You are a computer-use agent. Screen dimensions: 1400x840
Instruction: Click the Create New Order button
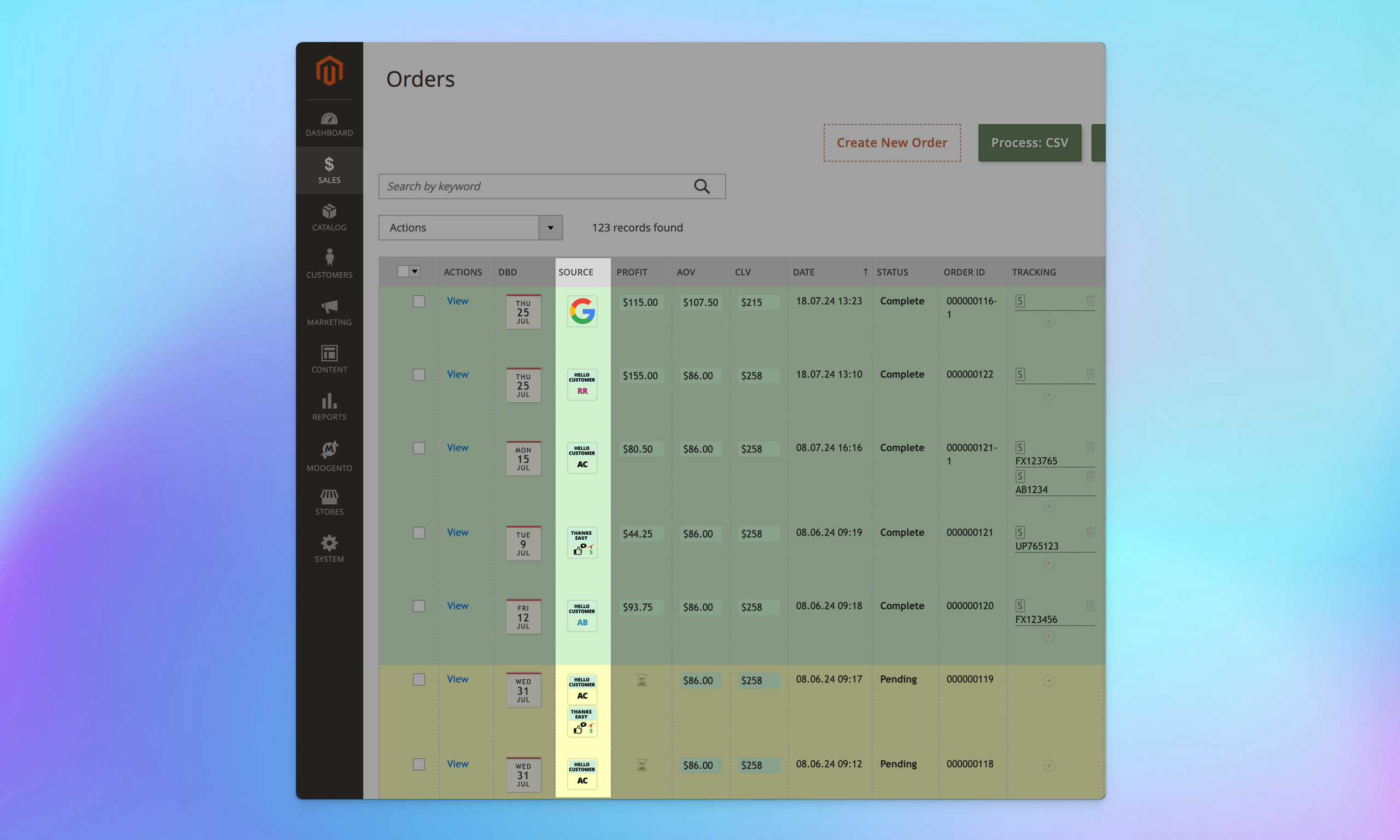click(x=891, y=142)
